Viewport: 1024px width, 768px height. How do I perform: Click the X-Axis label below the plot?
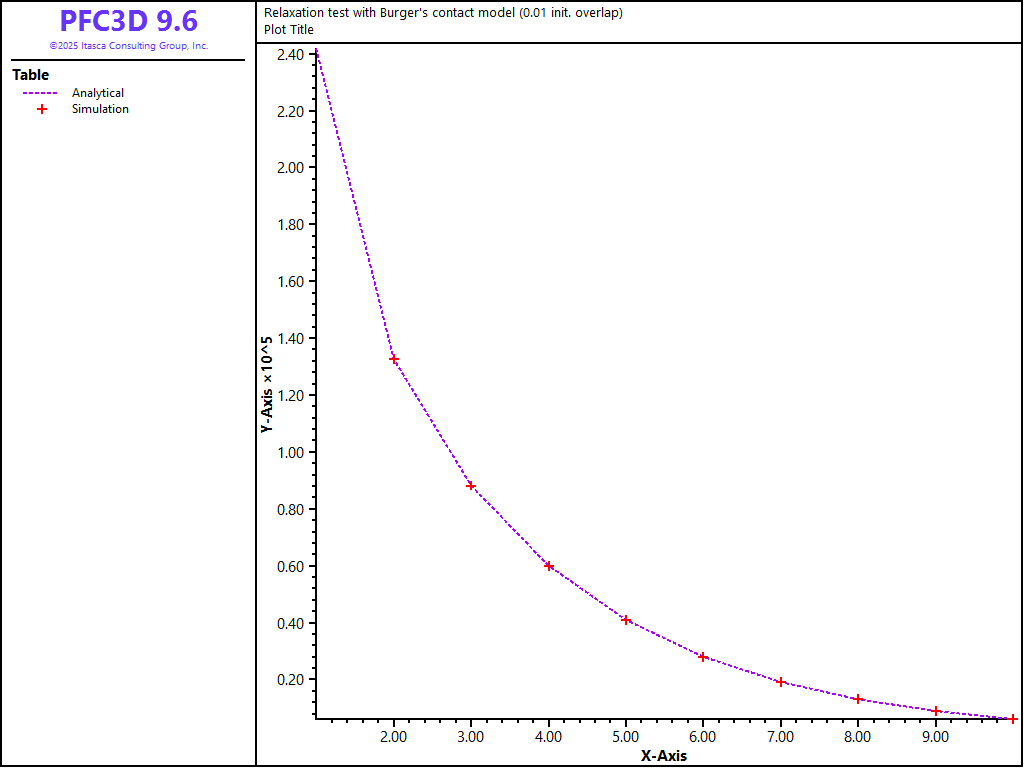(663, 756)
